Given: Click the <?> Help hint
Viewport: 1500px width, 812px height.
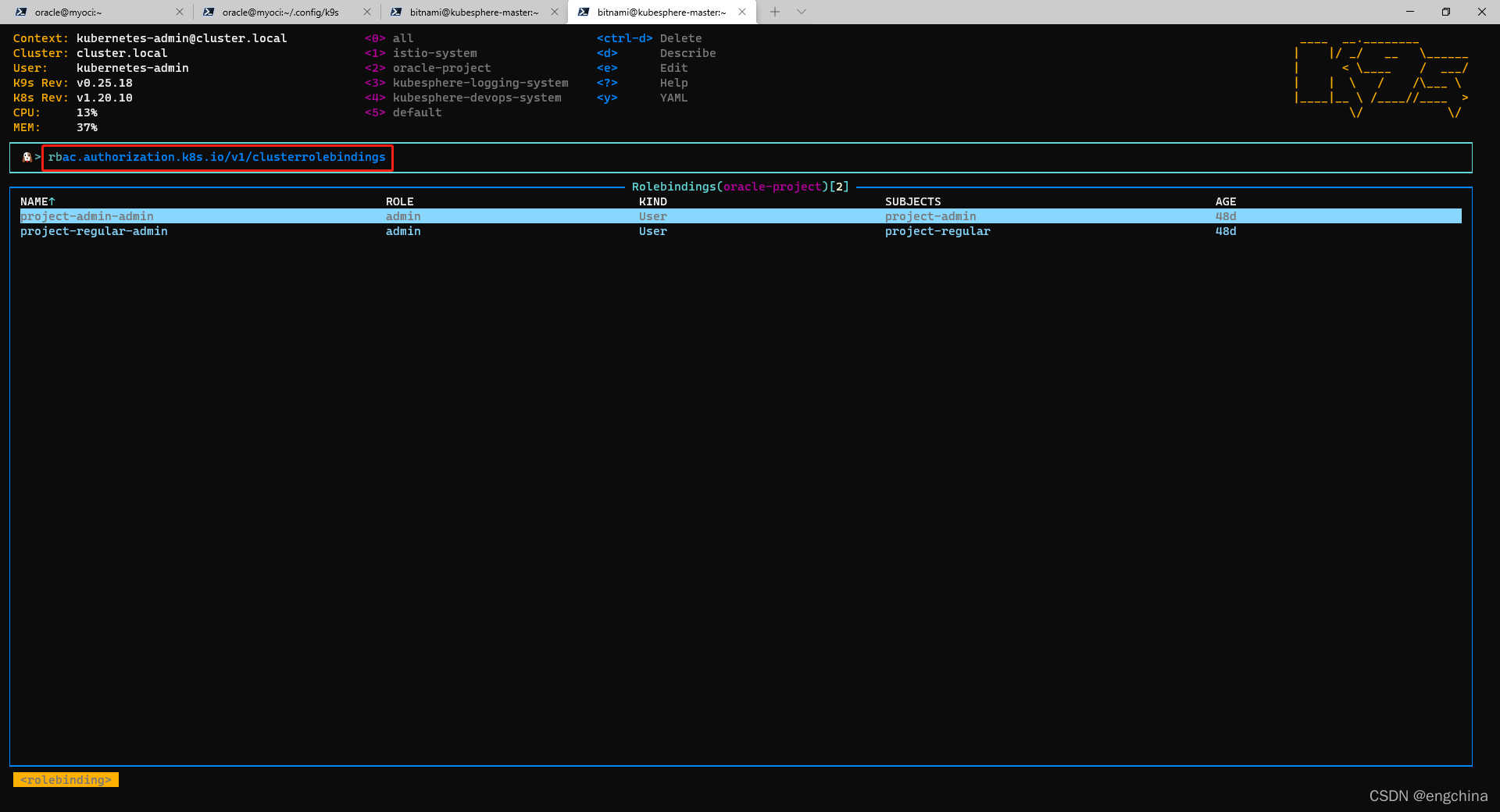Looking at the screenshot, I should [642, 83].
